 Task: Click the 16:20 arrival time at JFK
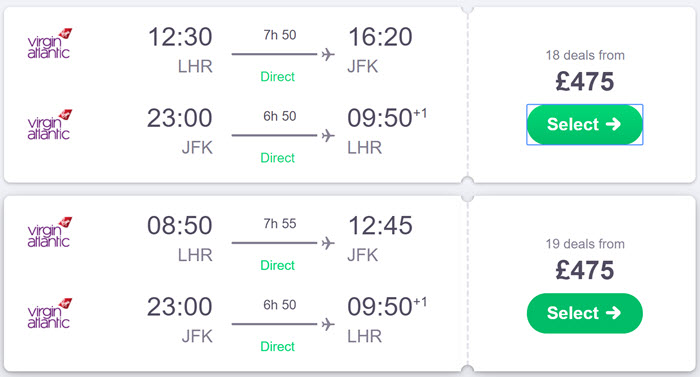click(x=380, y=37)
